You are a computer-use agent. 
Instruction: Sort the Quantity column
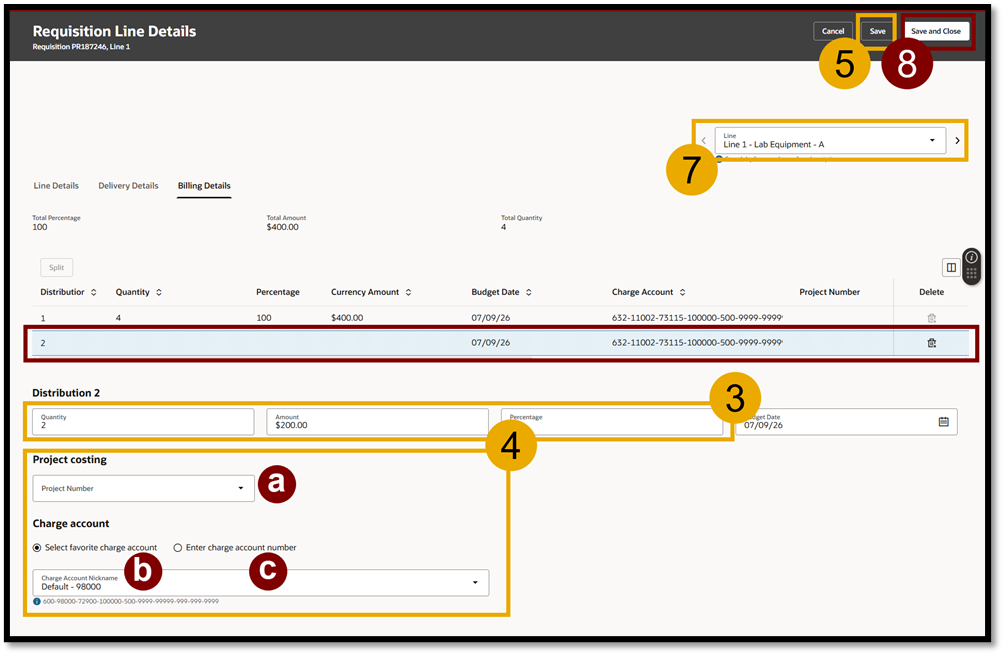[x=159, y=293]
